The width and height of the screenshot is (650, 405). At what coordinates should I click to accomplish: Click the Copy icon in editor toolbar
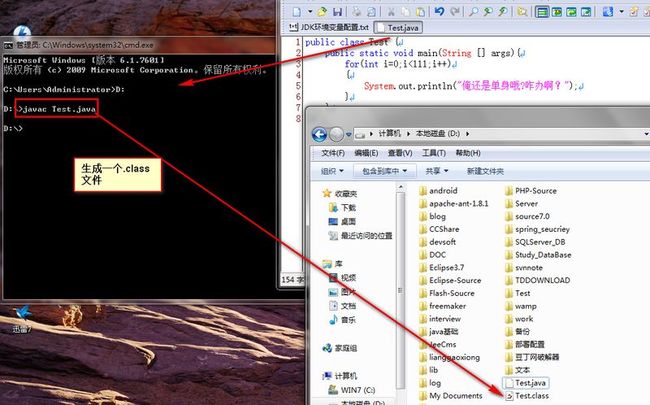406,12
